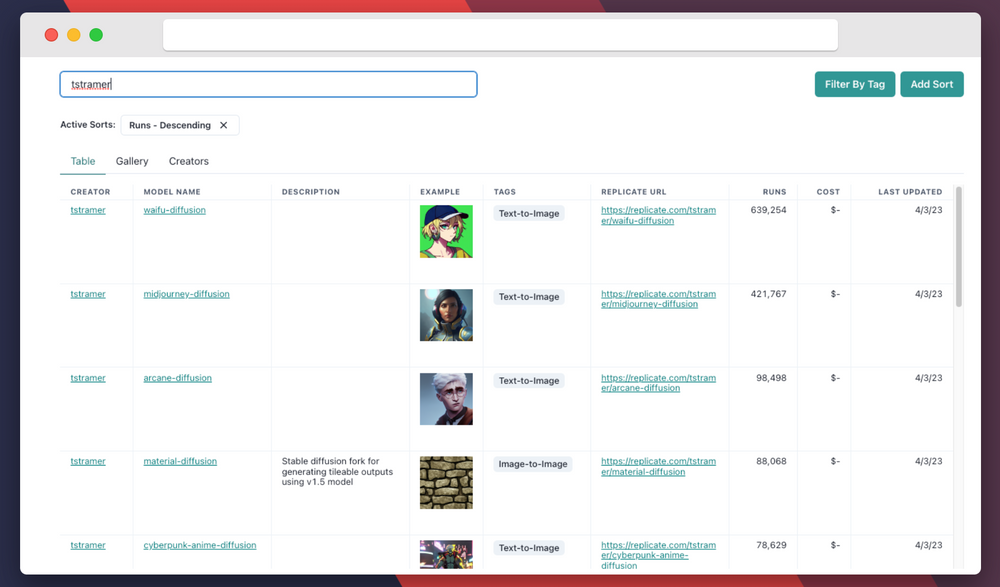Select the Table tab
Screen dimensions: 1000x587
[x=82, y=161]
